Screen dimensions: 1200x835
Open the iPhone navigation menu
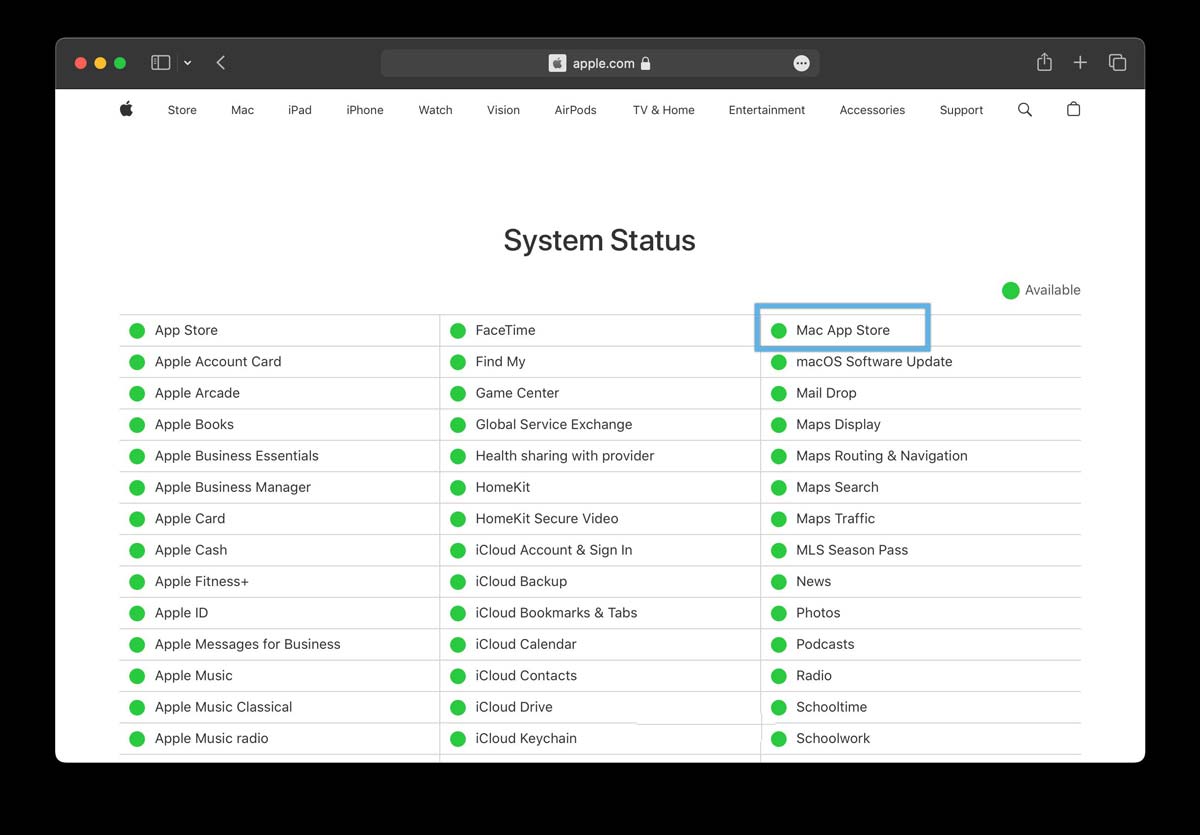click(x=364, y=110)
